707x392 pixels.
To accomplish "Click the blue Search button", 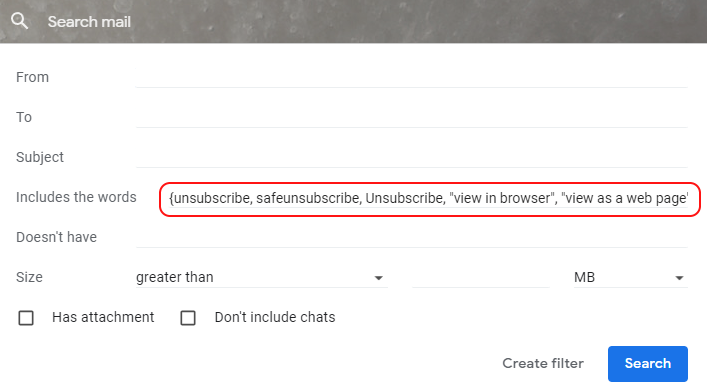I will click(647, 364).
